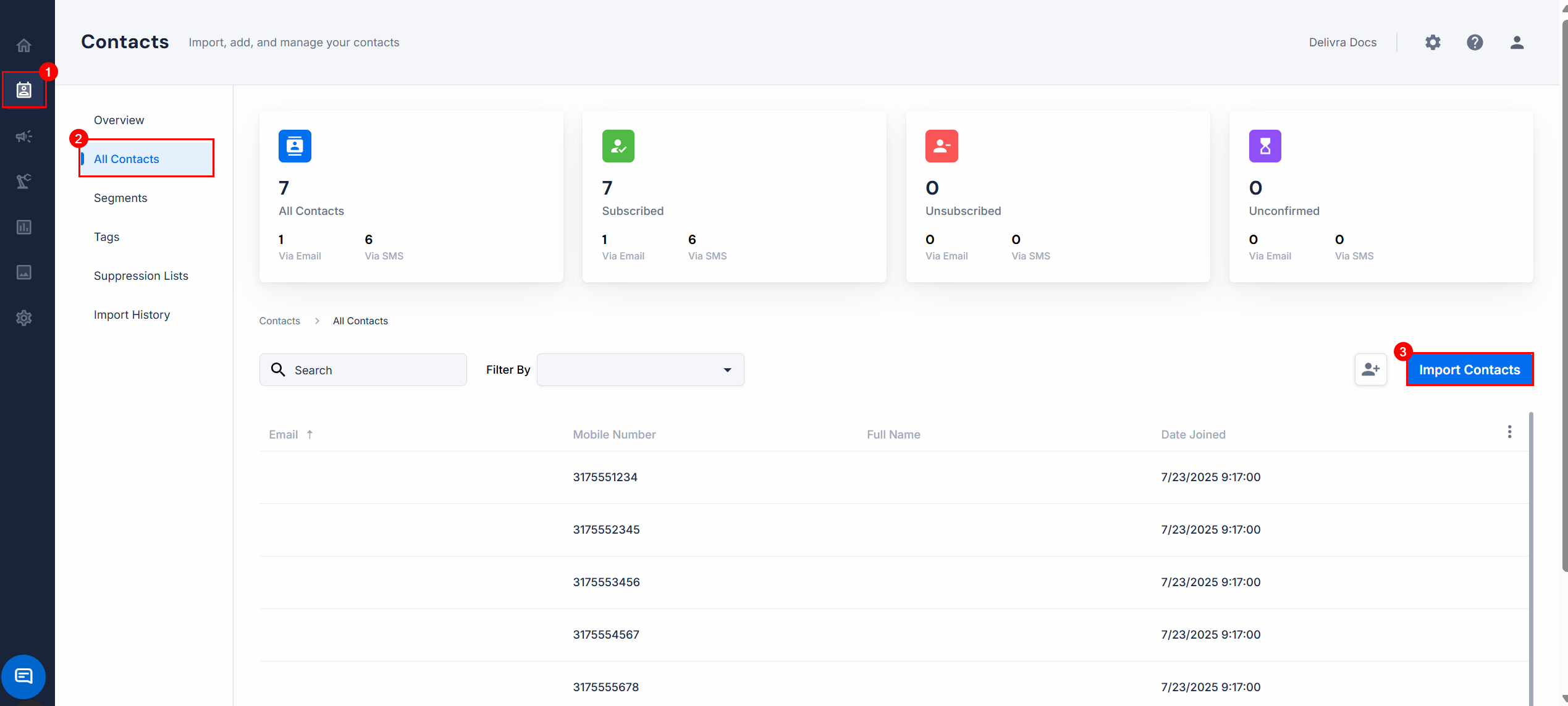
Task: Click the blue All Contacts card icon
Action: pyautogui.click(x=295, y=146)
